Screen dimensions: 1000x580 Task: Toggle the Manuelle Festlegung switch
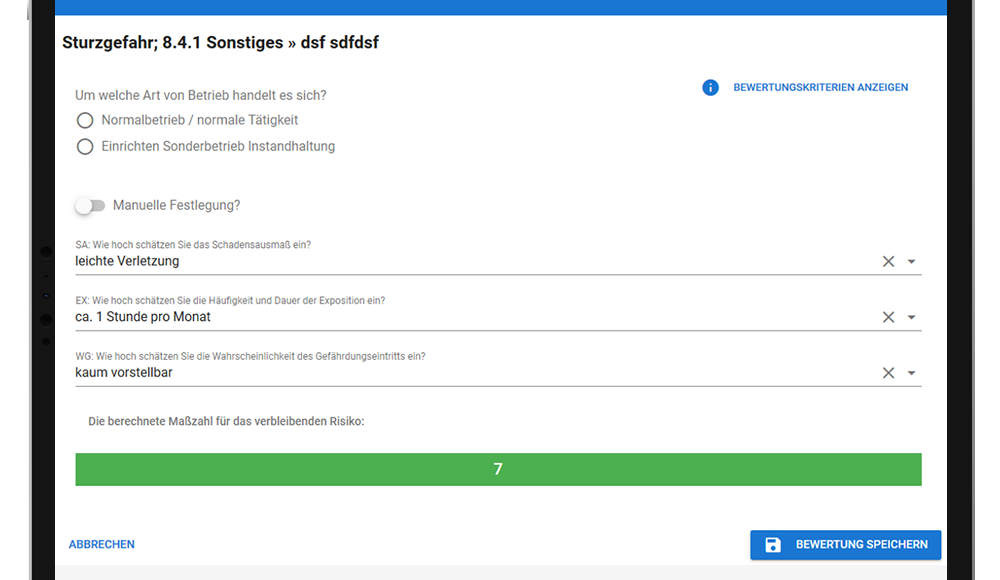tap(90, 205)
